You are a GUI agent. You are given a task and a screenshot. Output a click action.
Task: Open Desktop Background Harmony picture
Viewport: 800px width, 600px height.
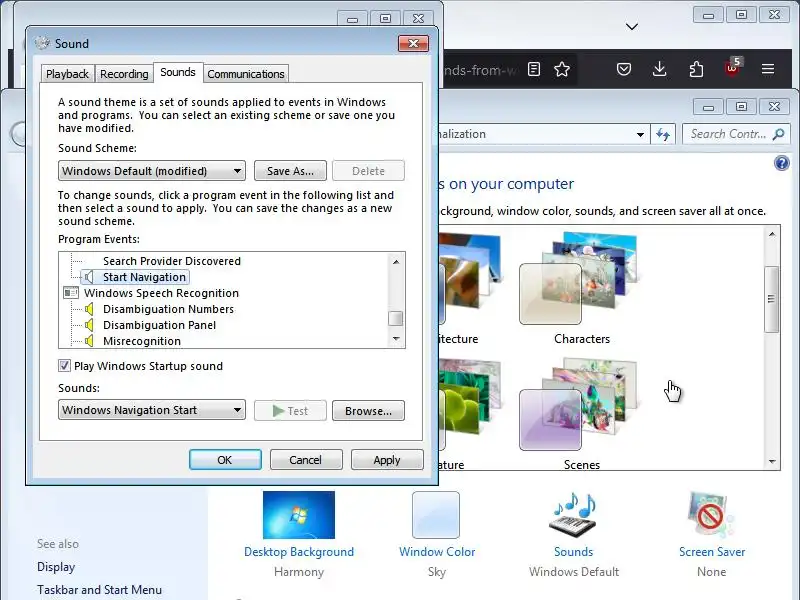coord(299,515)
